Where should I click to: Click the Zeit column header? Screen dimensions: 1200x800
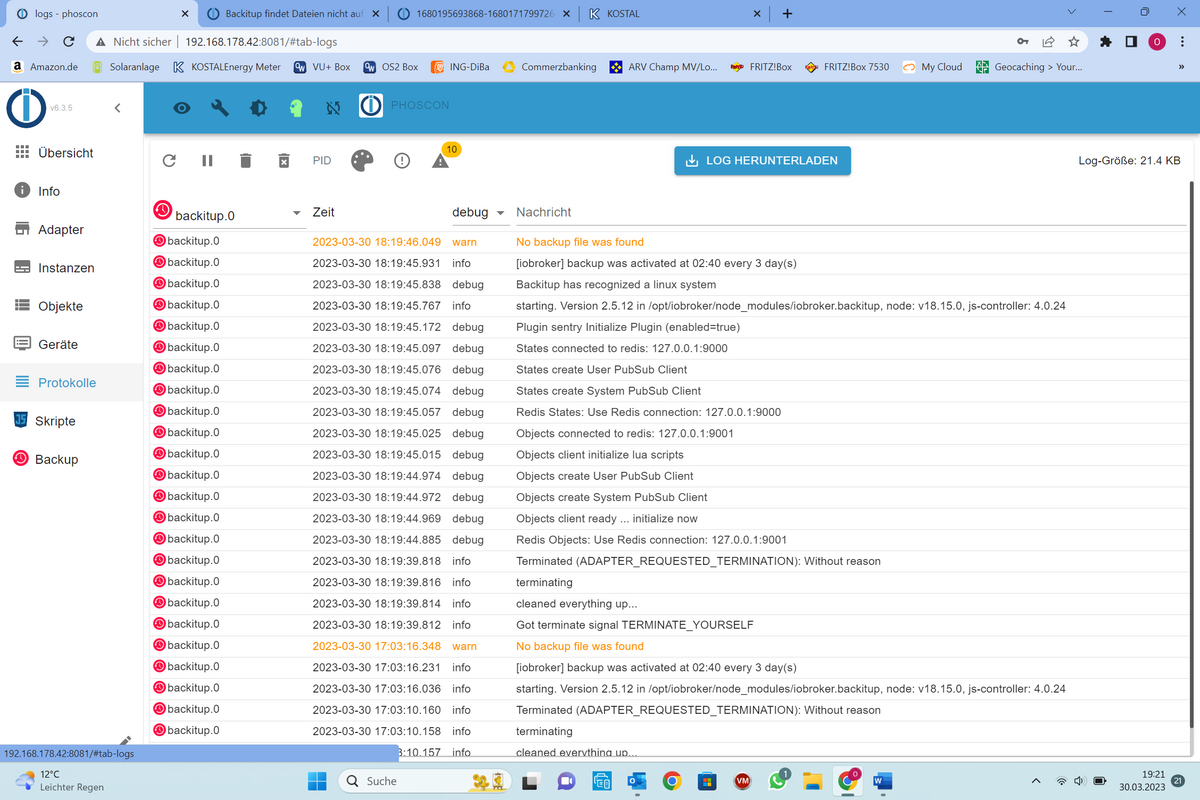tap(324, 212)
